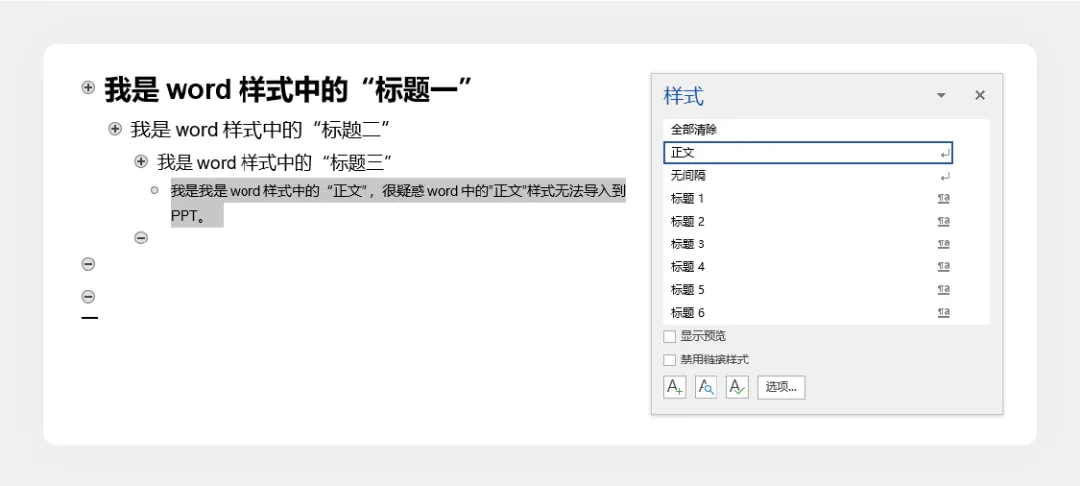
Task: Collapse the outline plus icon beside “标题二”
Action: click(115, 128)
